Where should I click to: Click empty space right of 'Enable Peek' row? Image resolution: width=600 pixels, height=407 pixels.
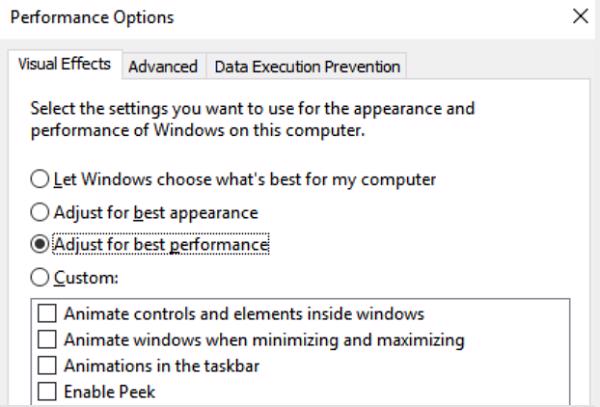coord(350,391)
